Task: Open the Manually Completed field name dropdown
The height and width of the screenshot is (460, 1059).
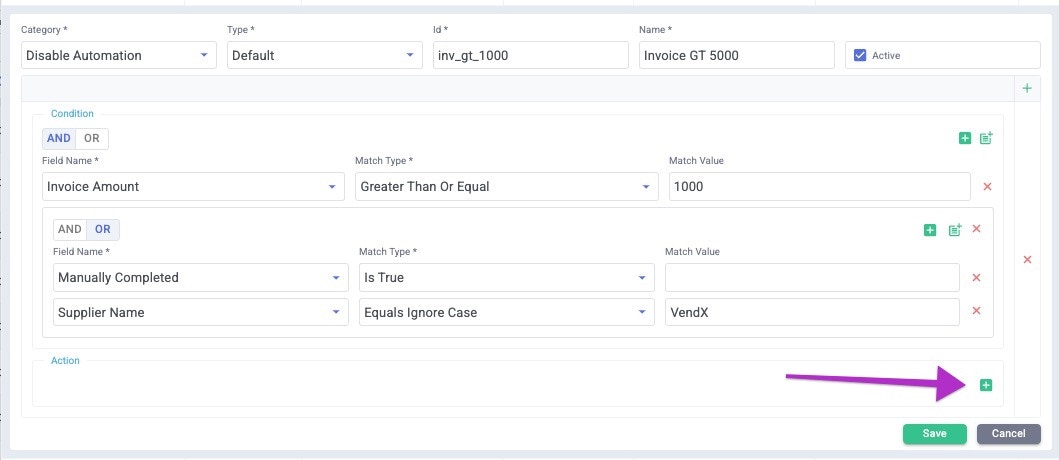Action: 201,278
